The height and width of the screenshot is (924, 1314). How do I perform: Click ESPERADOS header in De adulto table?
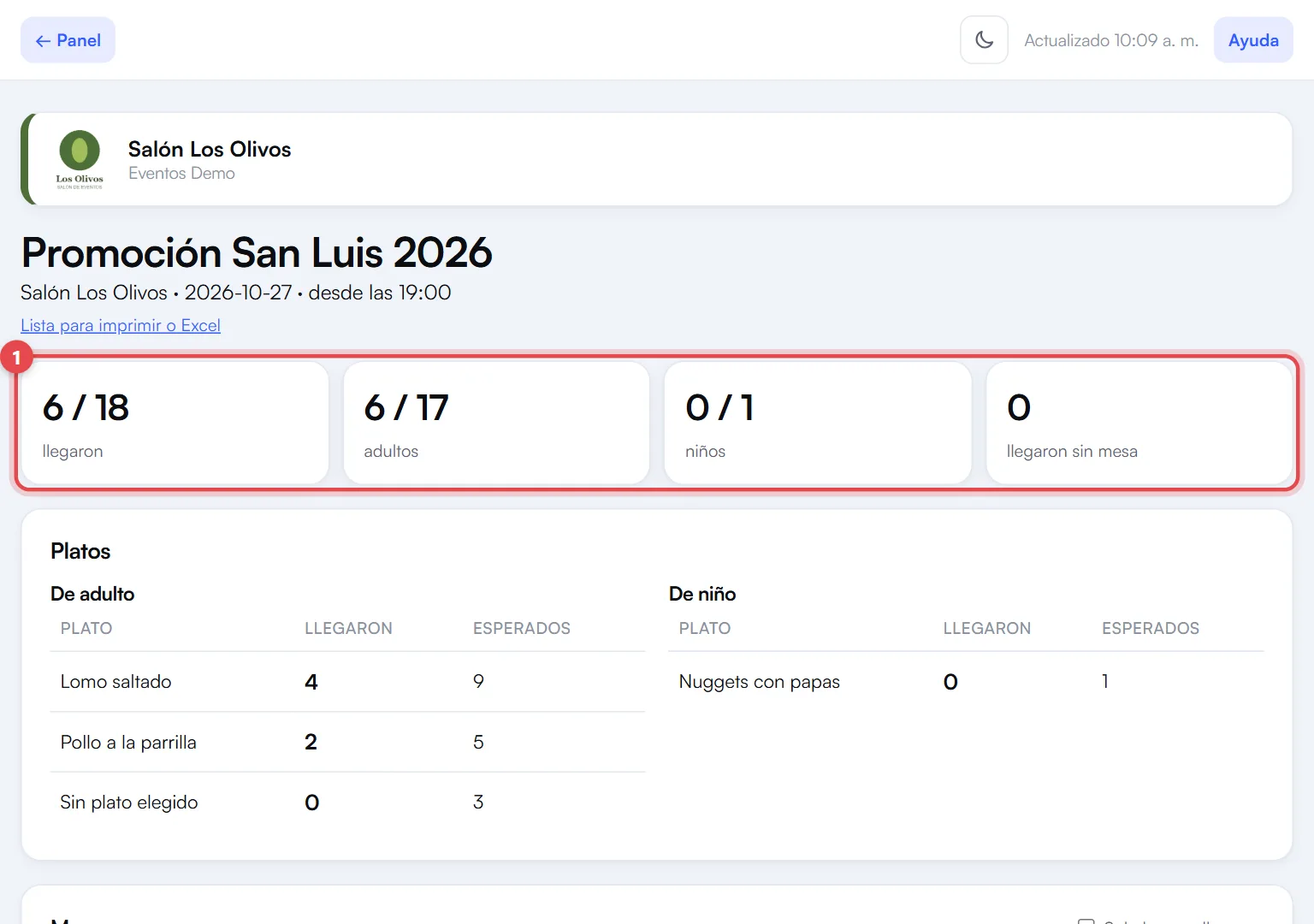coord(522,628)
